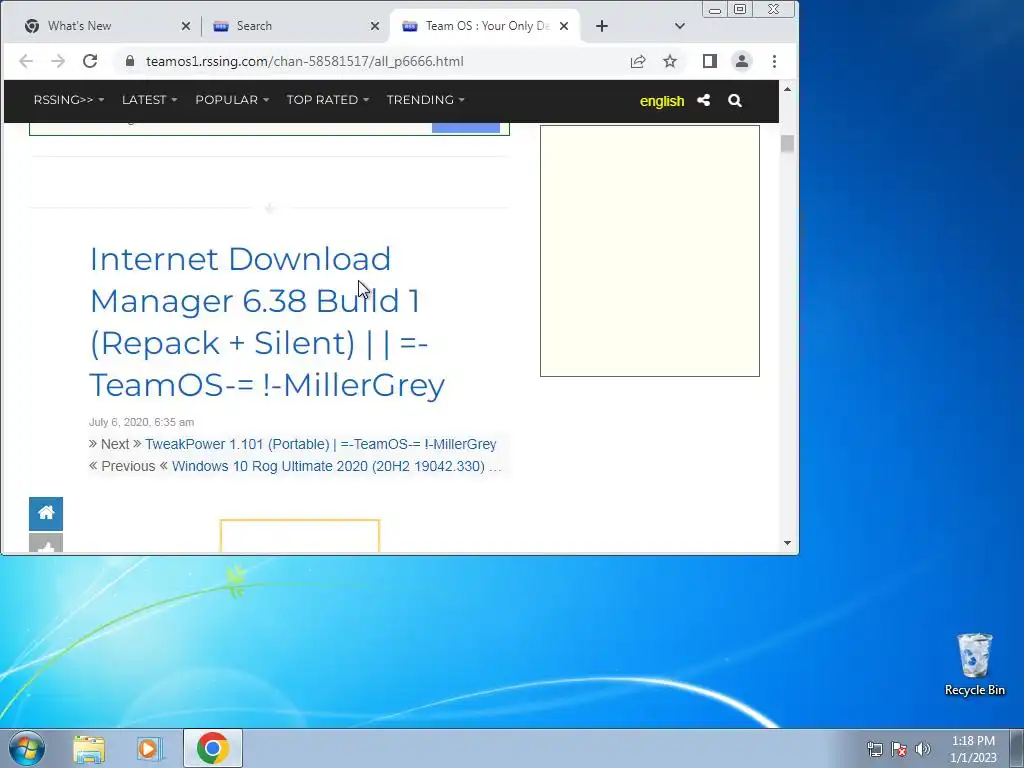Open a new tab with plus button
This screenshot has width=1024, height=768.
(x=602, y=26)
